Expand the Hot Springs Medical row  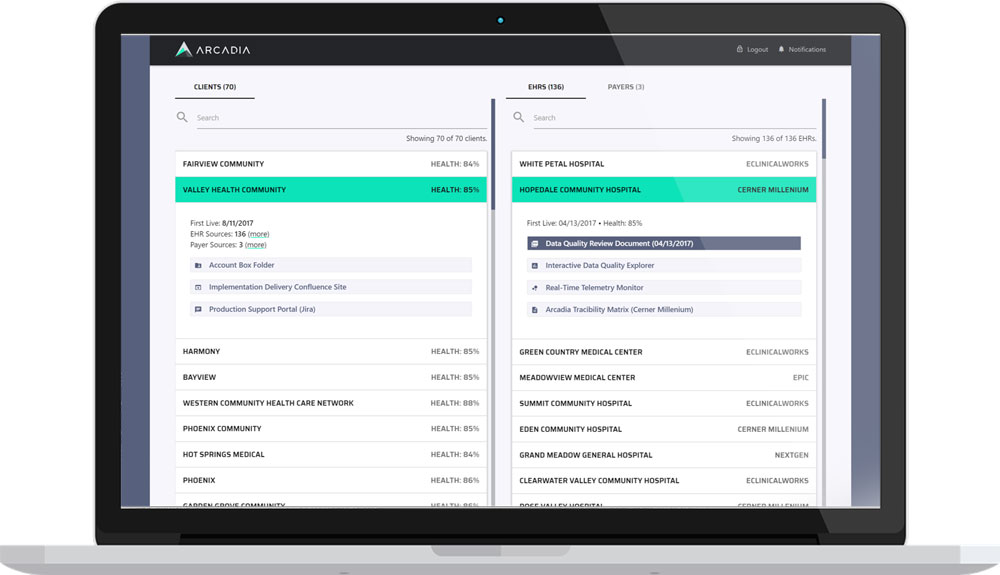(331, 455)
